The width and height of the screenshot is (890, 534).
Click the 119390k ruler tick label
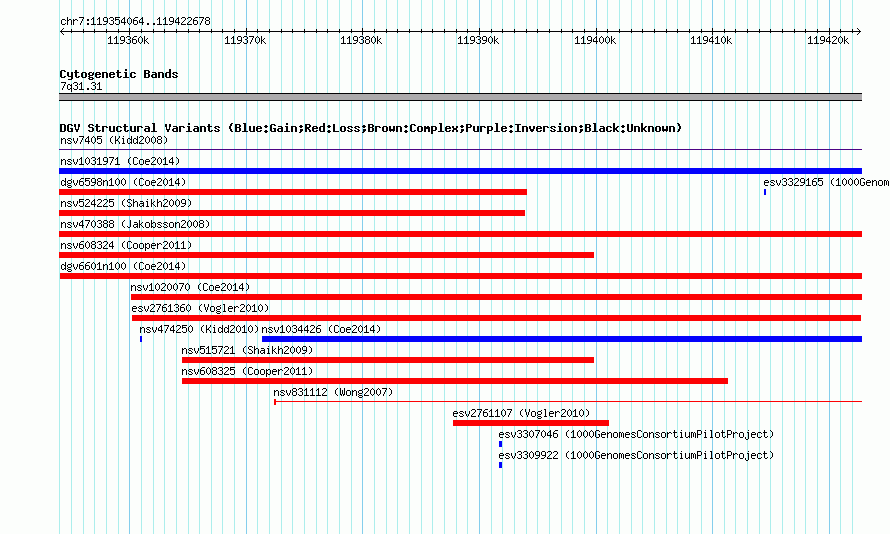pyautogui.click(x=478, y=40)
